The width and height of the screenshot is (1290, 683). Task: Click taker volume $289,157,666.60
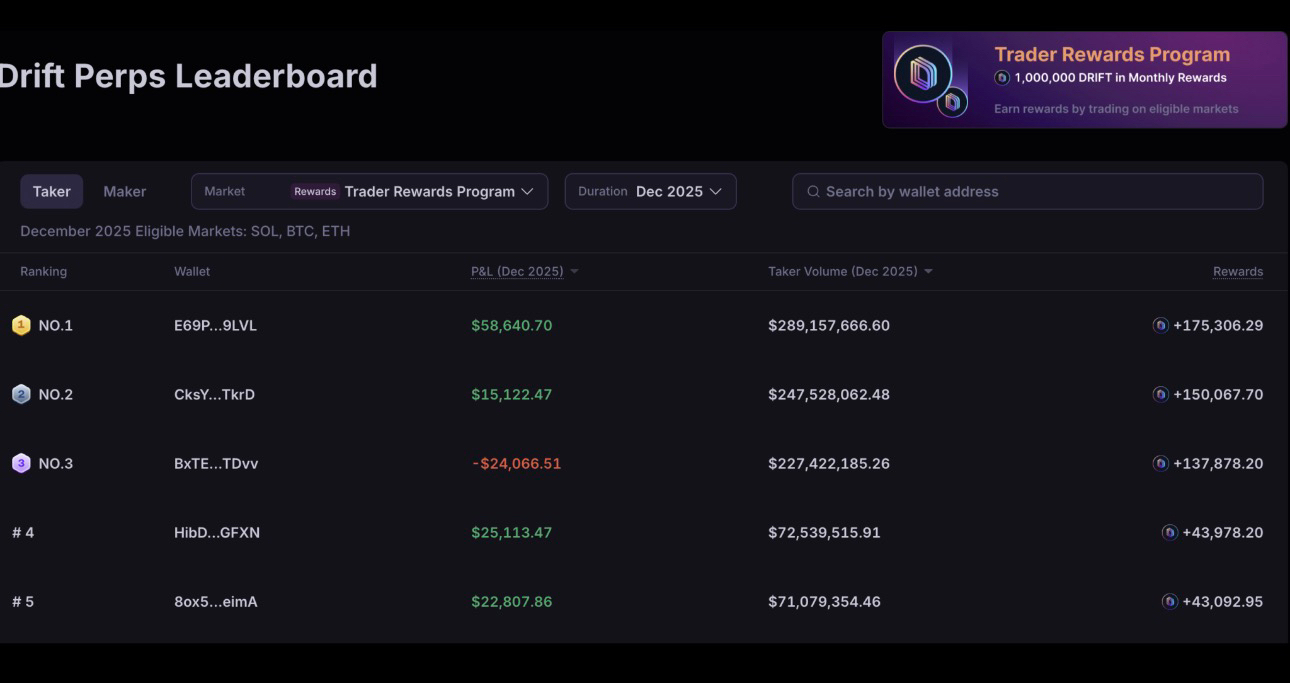point(828,325)
